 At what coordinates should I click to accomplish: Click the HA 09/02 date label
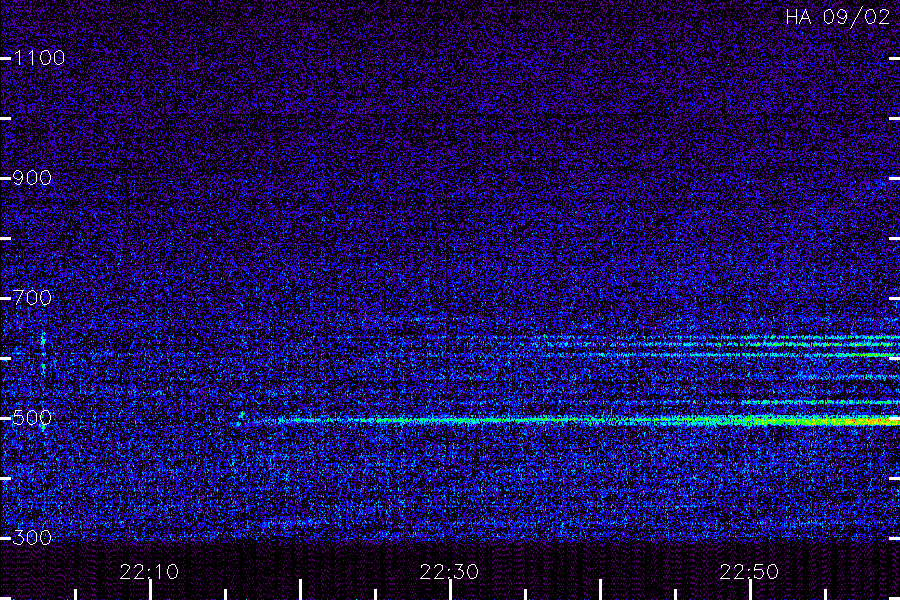point(837,17)
